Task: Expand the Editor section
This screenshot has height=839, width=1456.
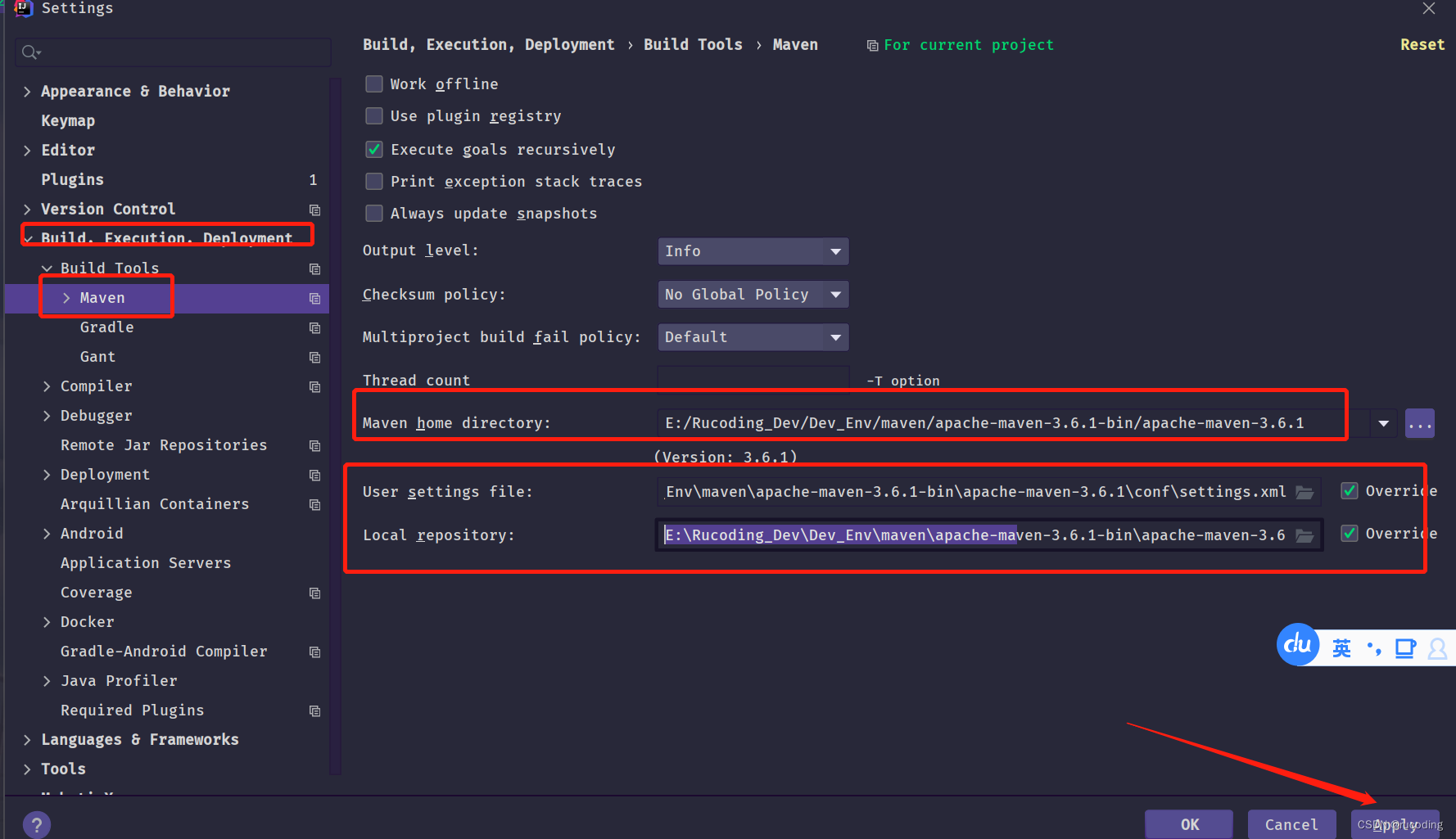Action: [27, 151]
